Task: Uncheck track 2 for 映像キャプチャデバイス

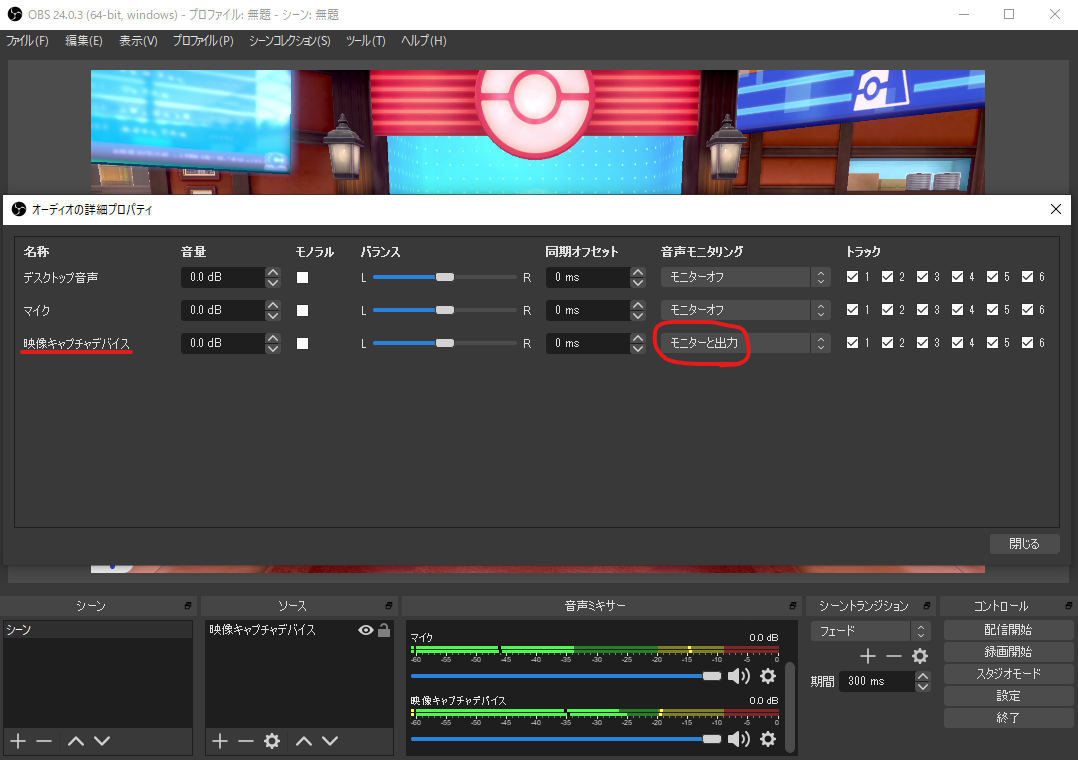Action: [888, 343]
